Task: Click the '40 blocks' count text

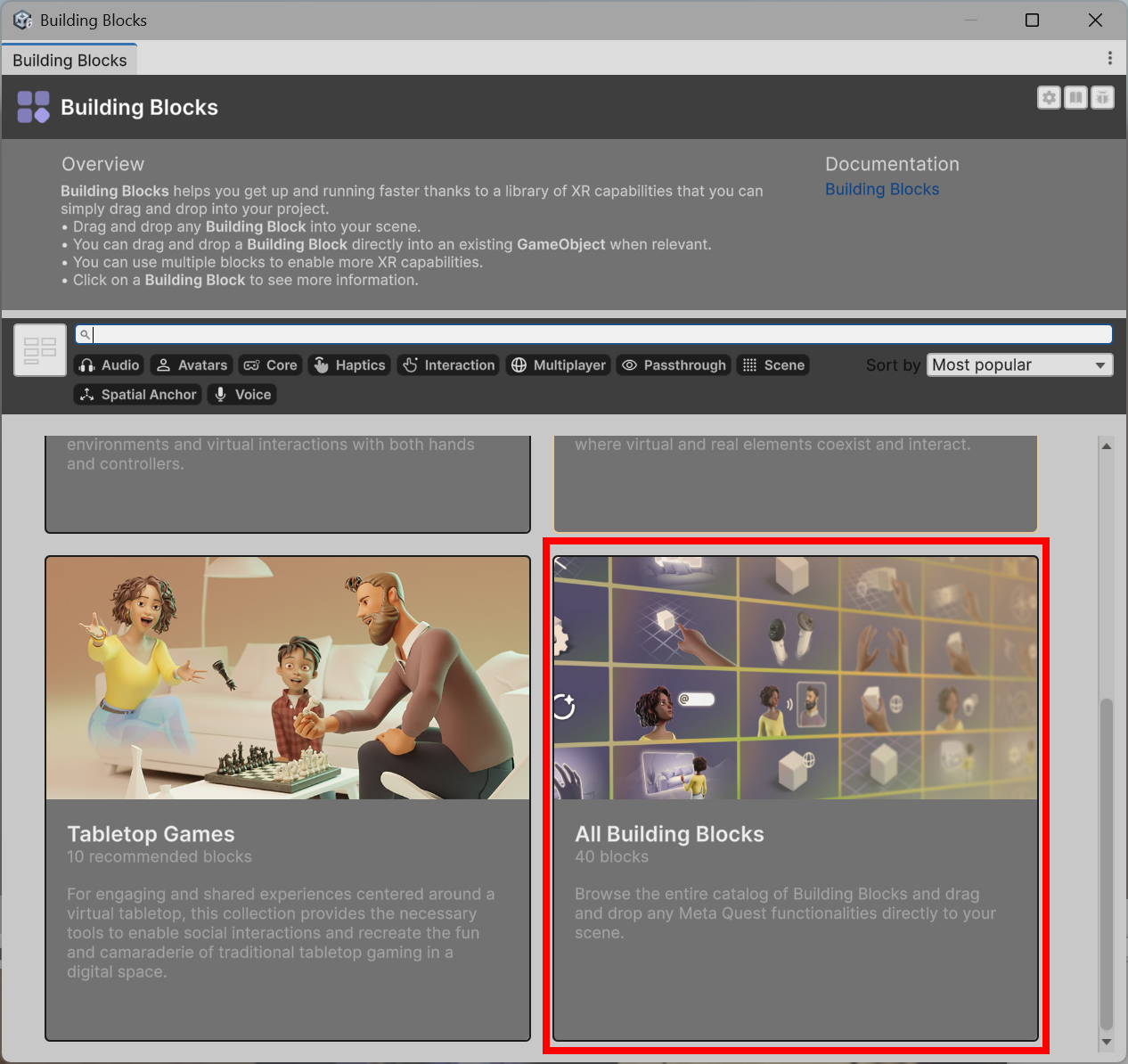Action: (611, 856)
